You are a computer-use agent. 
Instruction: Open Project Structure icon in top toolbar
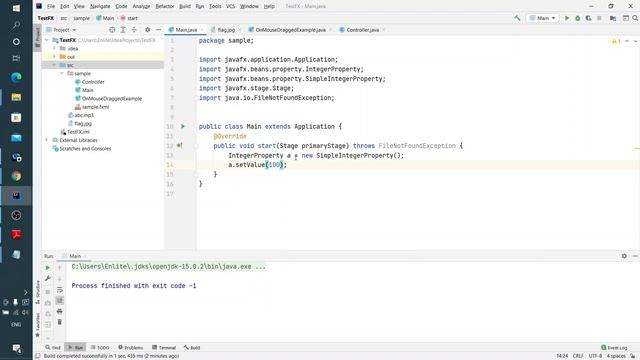(x=613, y=18)
